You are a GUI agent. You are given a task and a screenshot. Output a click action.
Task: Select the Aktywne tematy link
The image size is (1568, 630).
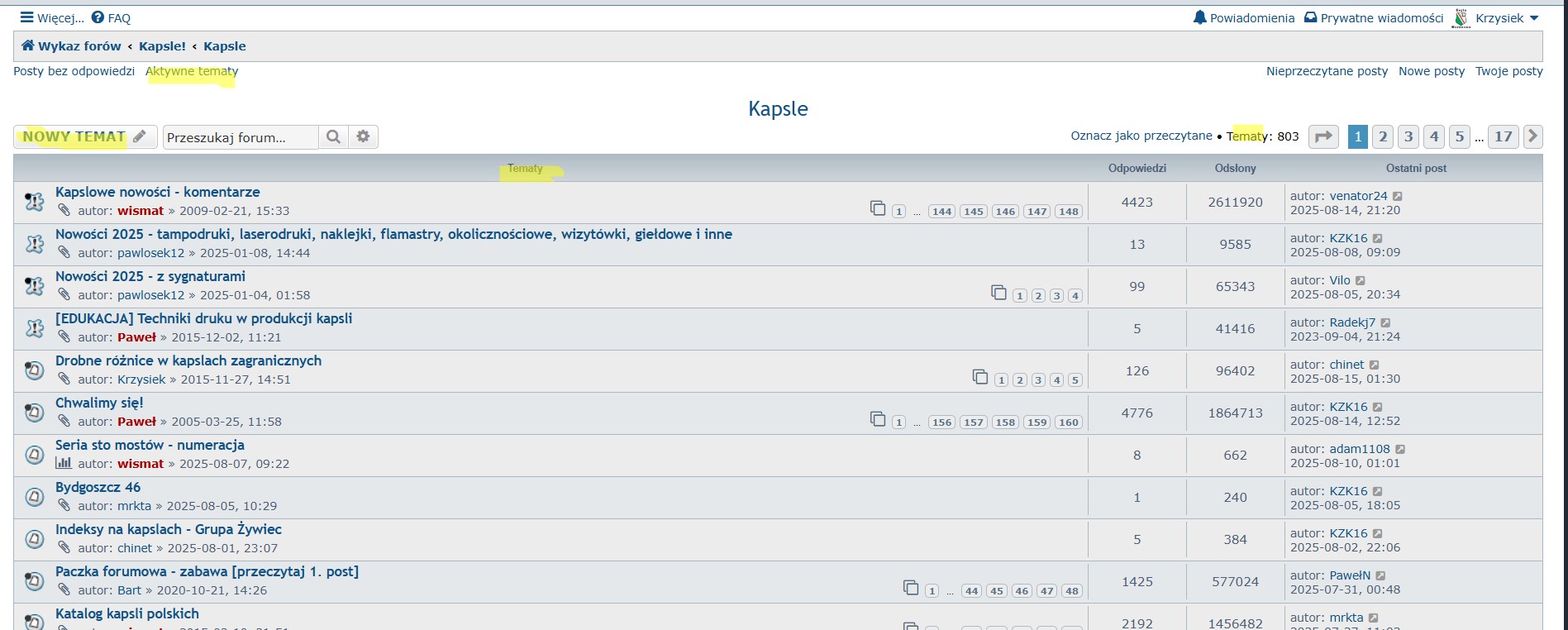(x=192, y=71)
